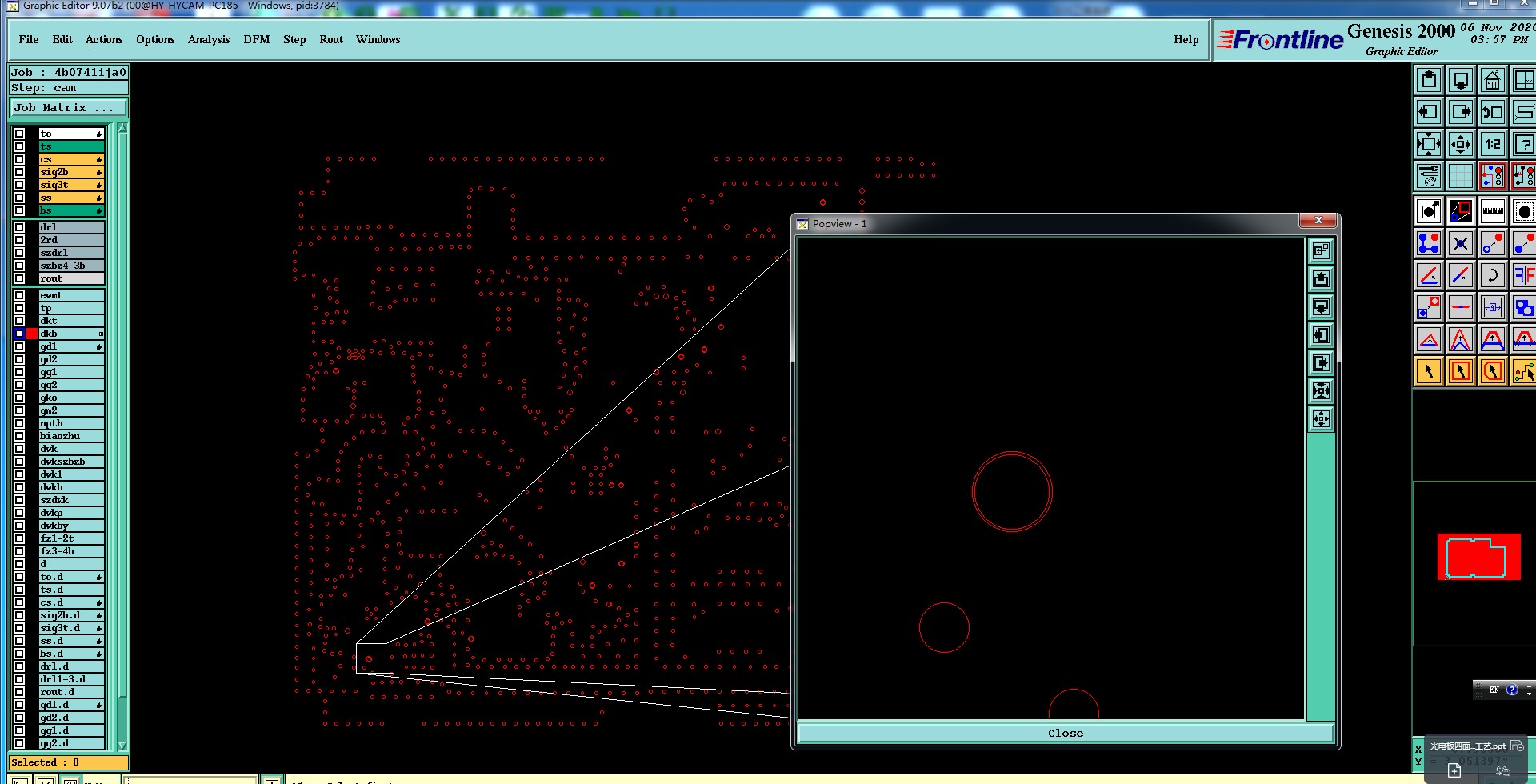1536x784 pixels.
Task: Open the Help menu
Action: pyautogui.click(x=1186, y=39)
